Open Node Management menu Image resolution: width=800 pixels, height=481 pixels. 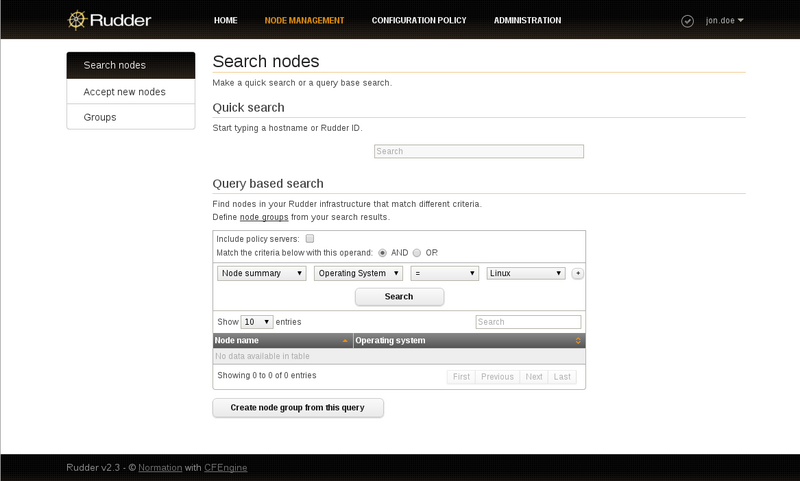pyautogui.click(x=304, y=20)
